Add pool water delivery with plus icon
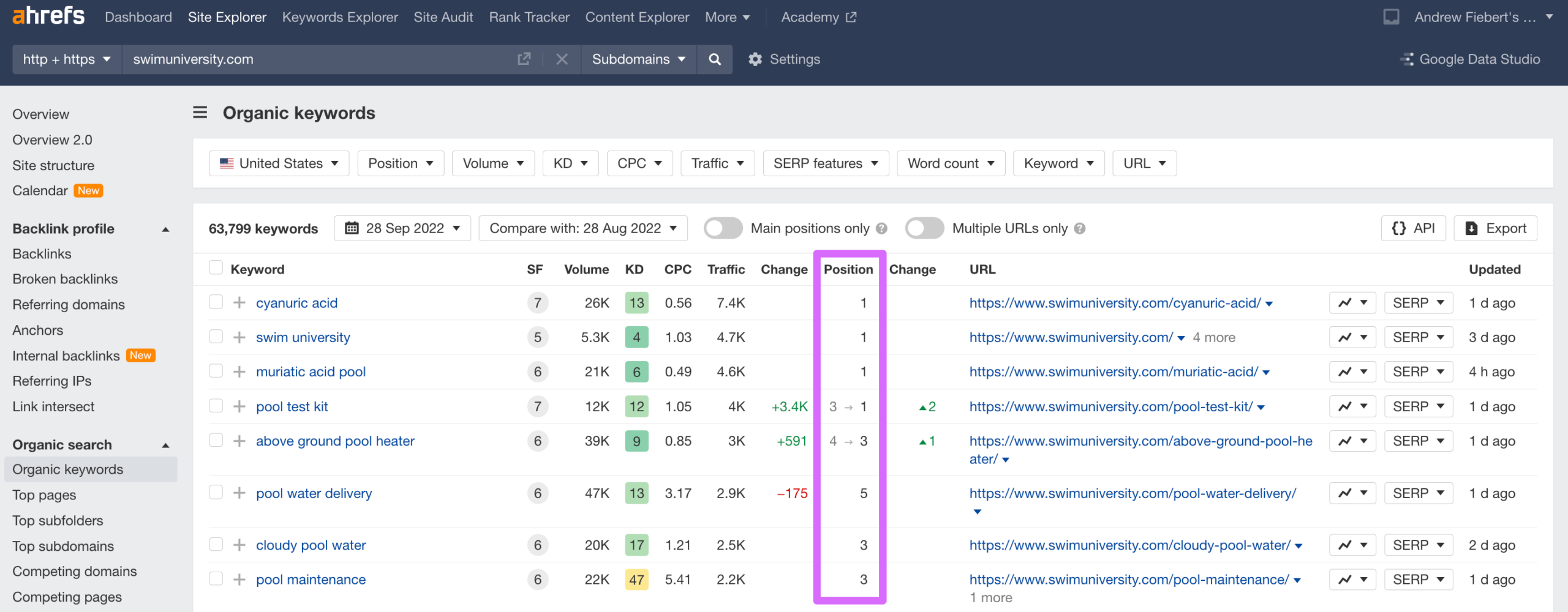This screenshot has height=612, width=1568. tap(239, 493)
